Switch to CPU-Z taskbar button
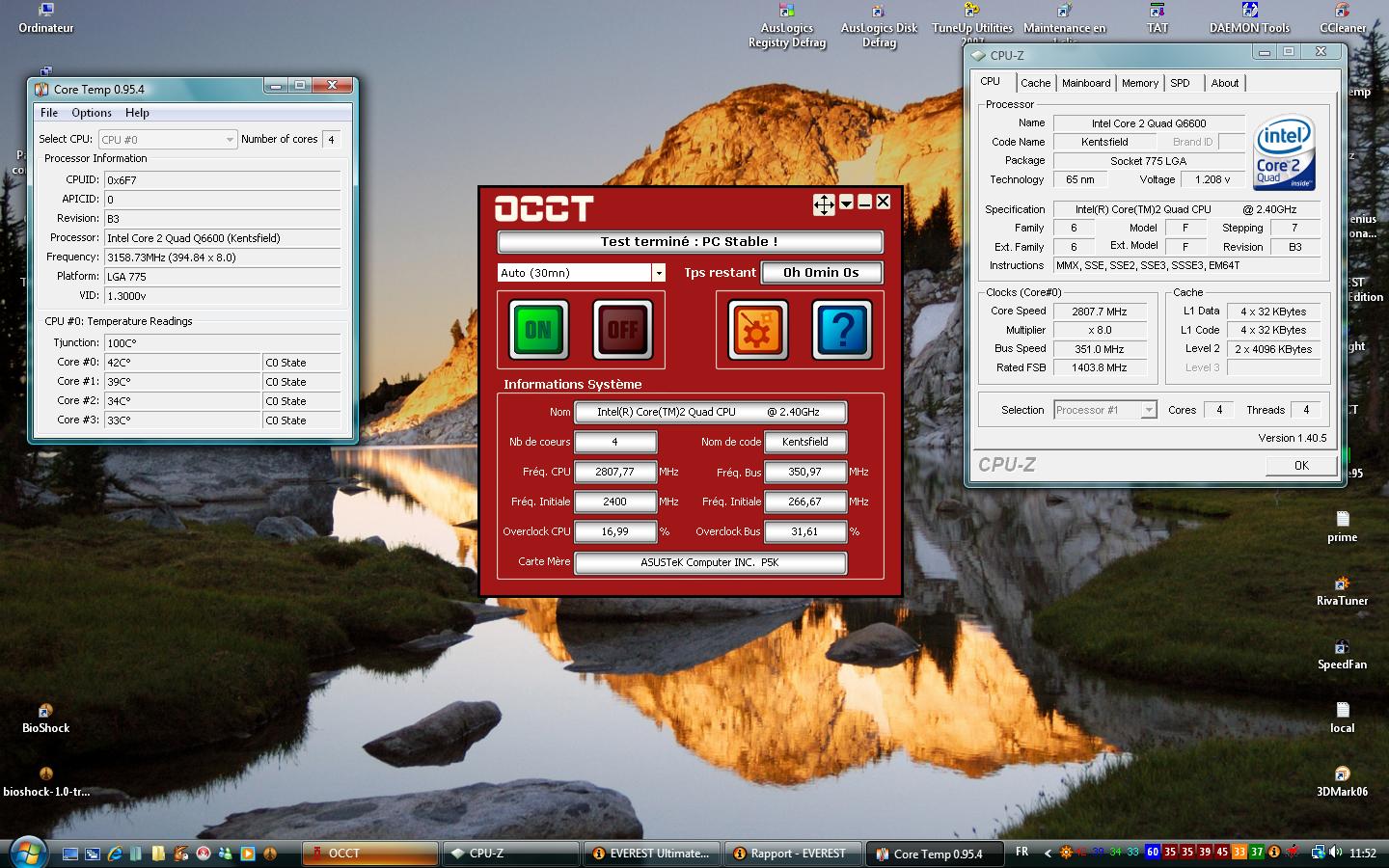 tap(511, 854)
